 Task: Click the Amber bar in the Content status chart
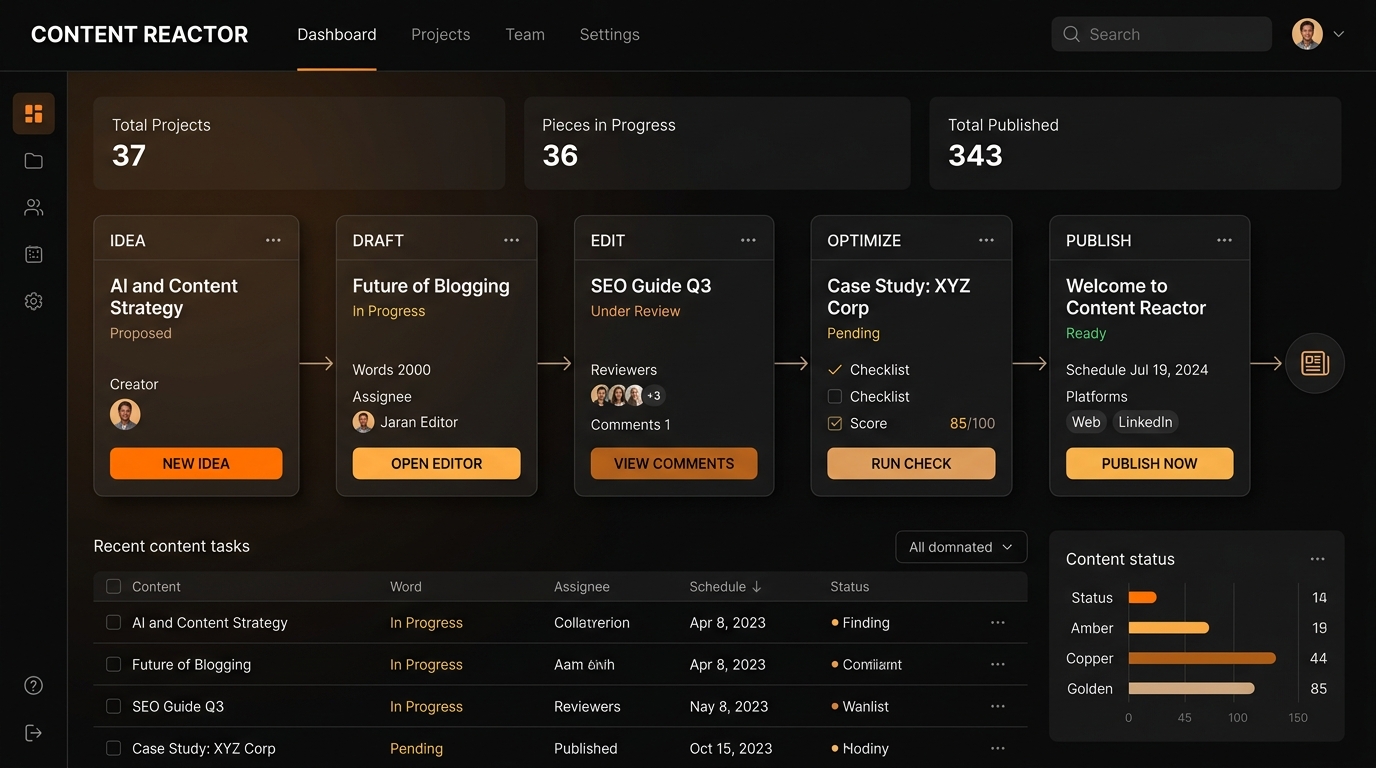pyautogui.click(x=1169, y=628)
